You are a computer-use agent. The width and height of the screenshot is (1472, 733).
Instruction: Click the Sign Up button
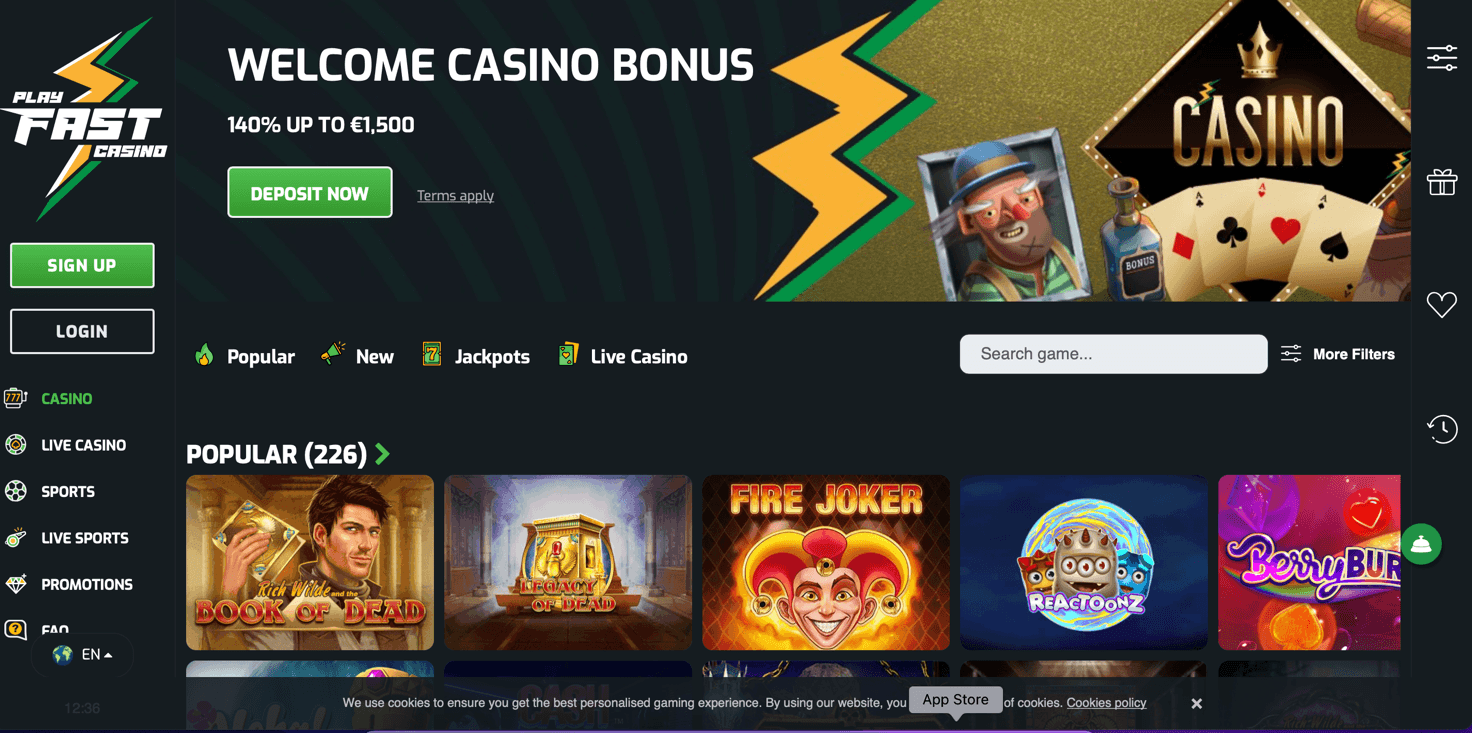82,265
